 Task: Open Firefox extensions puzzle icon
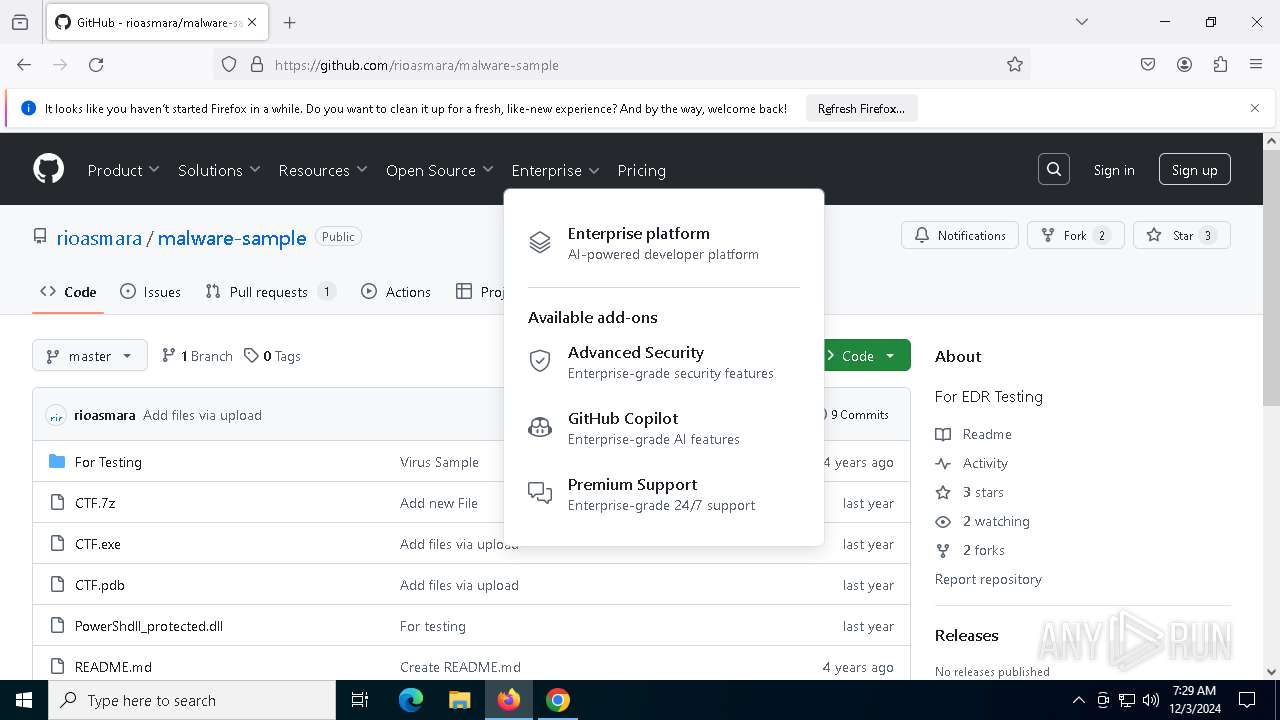coord(1220,64)
